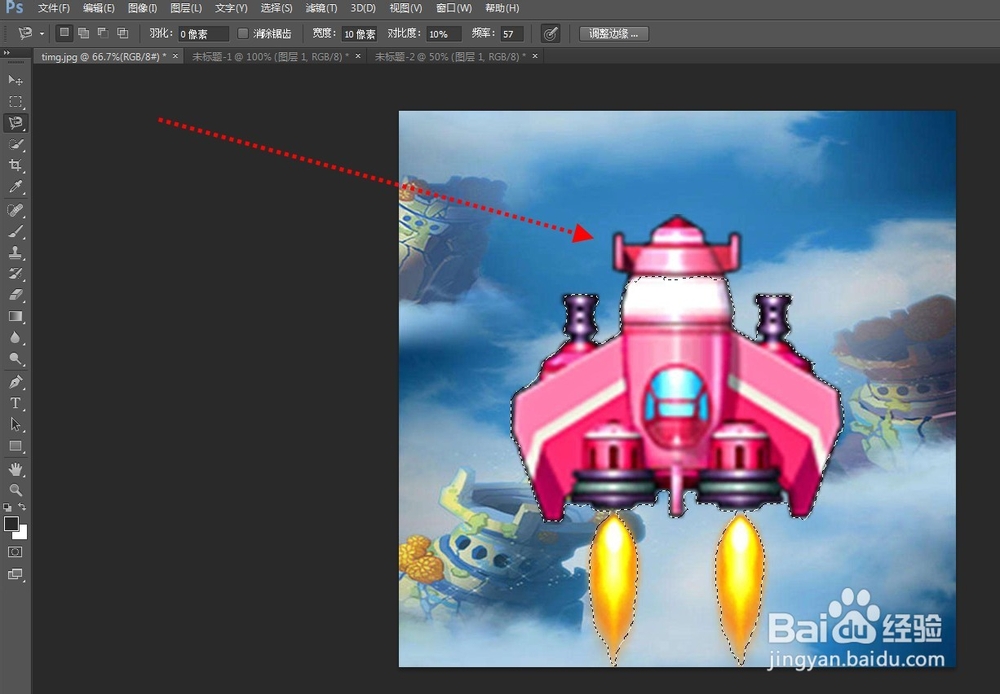
Task: Open Refine Edge (调整边缘) dialog
Action: [x=614, y=34]
